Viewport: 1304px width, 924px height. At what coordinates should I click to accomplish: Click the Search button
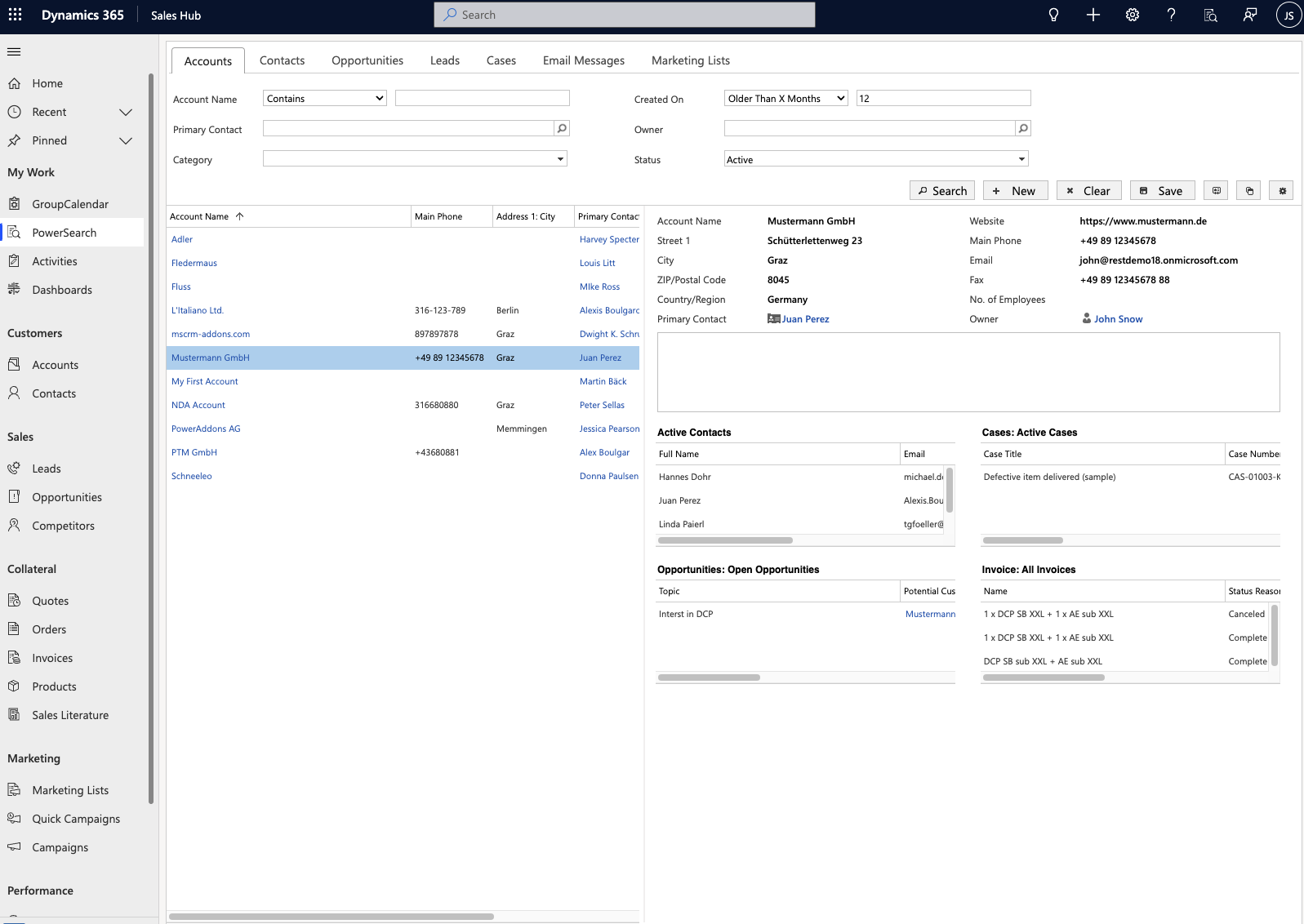tap(942, 190)
